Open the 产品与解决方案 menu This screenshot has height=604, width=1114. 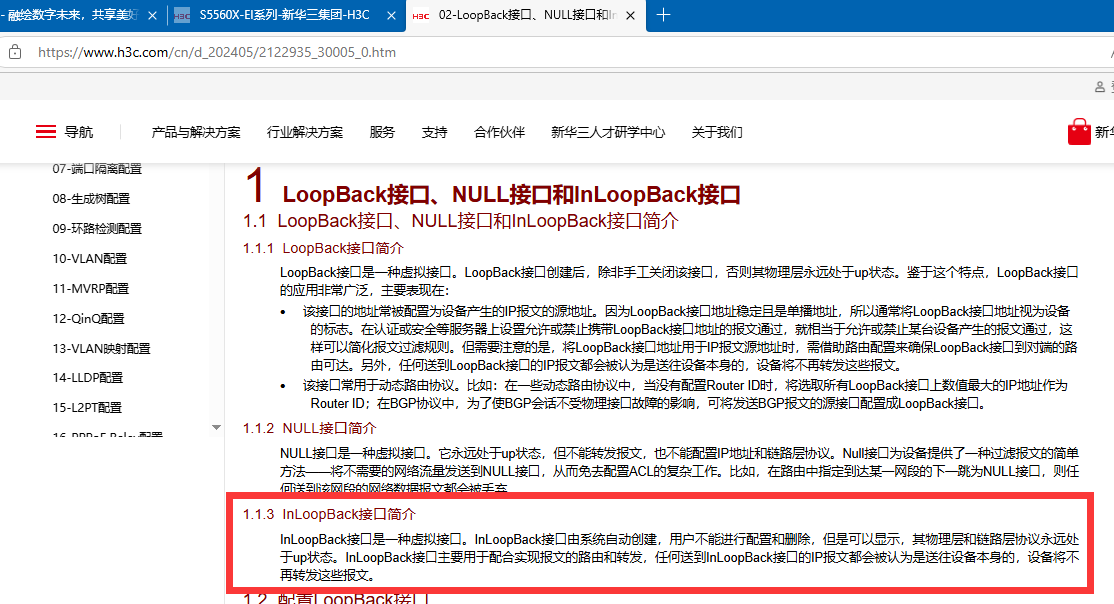195,132
